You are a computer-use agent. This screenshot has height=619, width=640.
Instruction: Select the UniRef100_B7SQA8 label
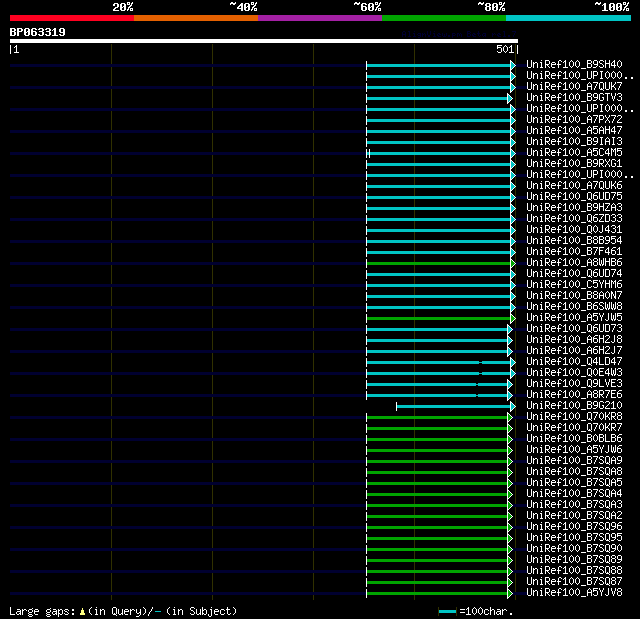(574, 472)
